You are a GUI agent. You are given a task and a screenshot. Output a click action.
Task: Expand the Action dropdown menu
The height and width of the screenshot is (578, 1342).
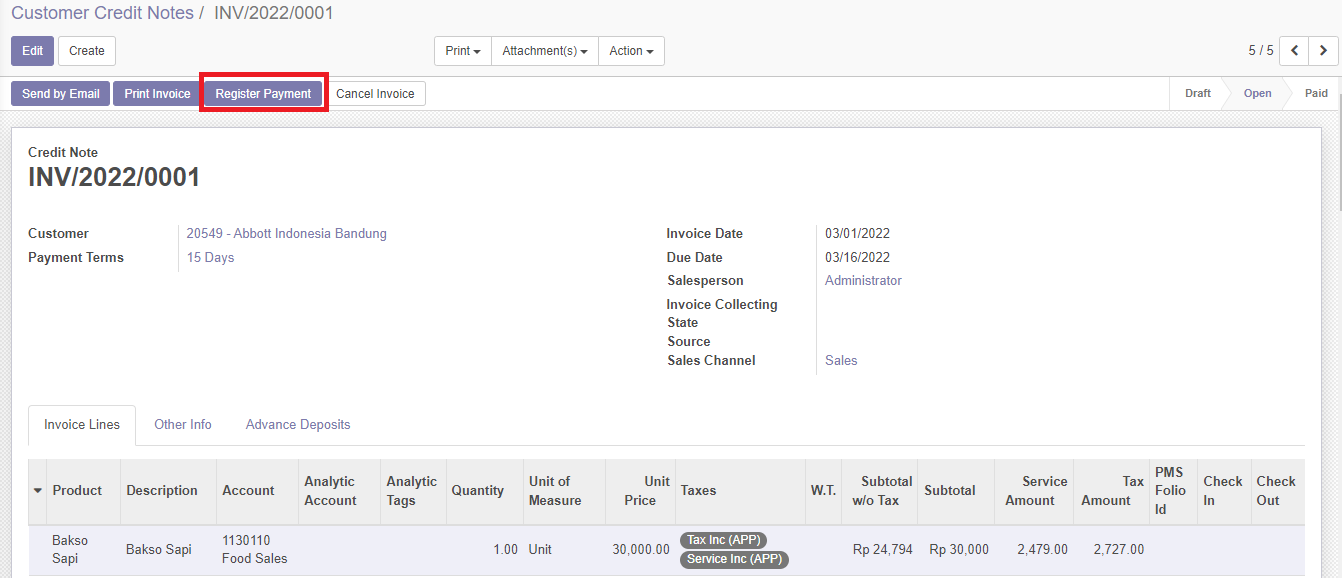[x=631, y=51]
